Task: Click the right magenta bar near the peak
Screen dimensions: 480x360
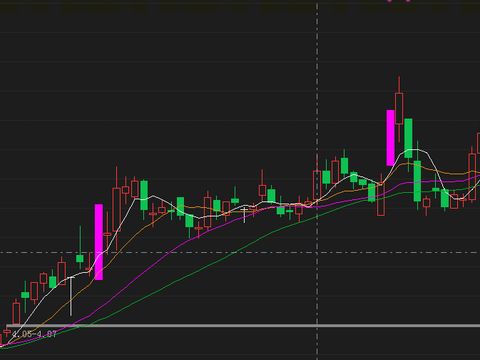Action: 390,138
